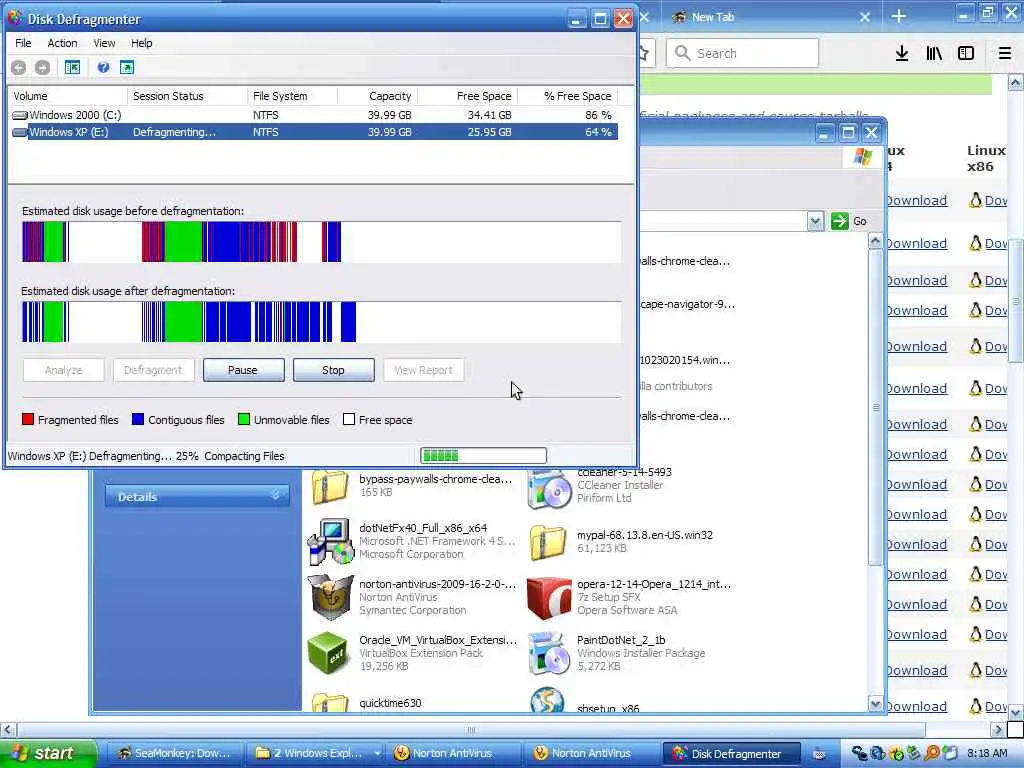Select PaintDotNet_2_1b installer icon
Viewport: 1024px width, 768px height.
549,653
